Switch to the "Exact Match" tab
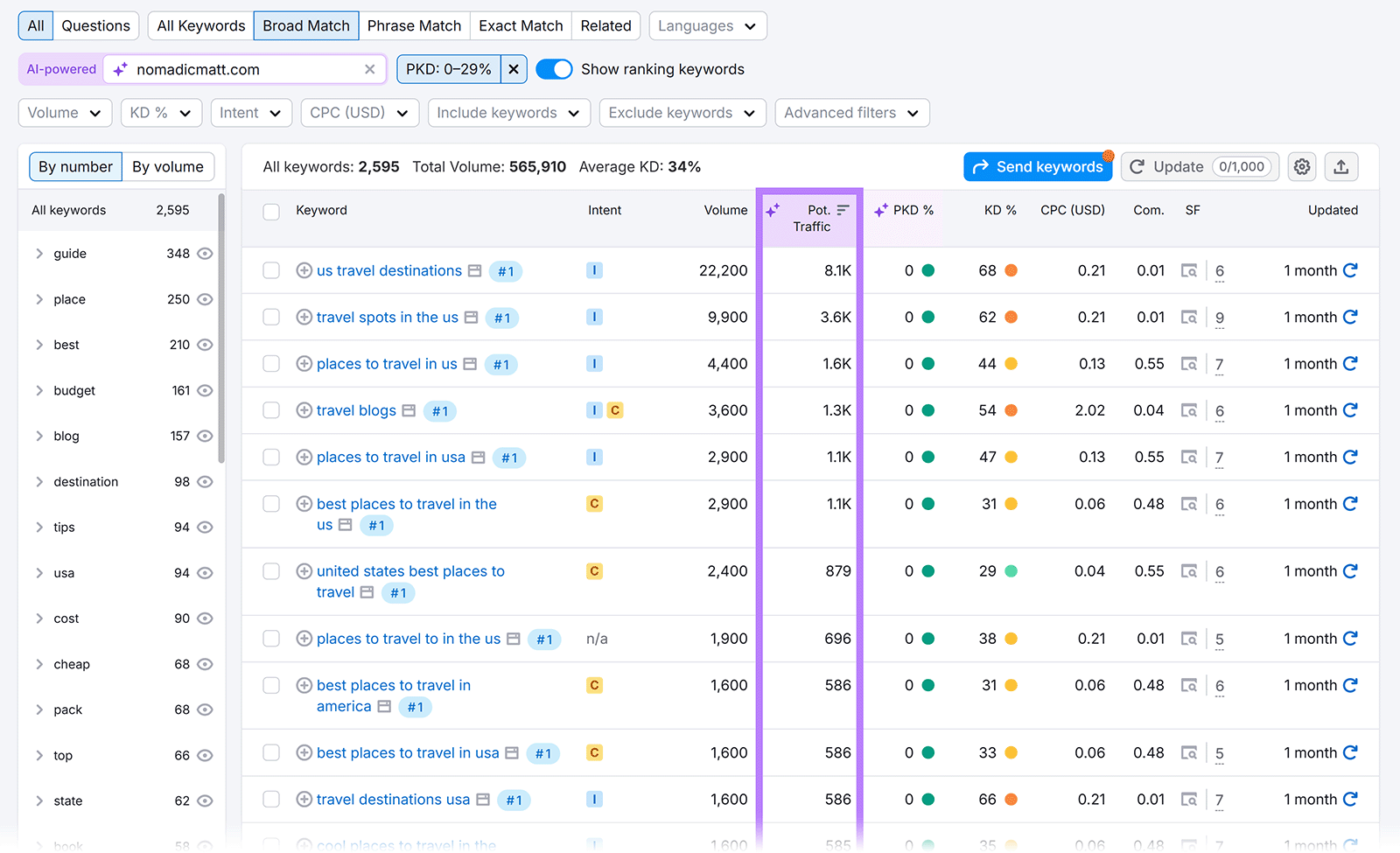This screenshot has width=1400, height=853. 521,25
